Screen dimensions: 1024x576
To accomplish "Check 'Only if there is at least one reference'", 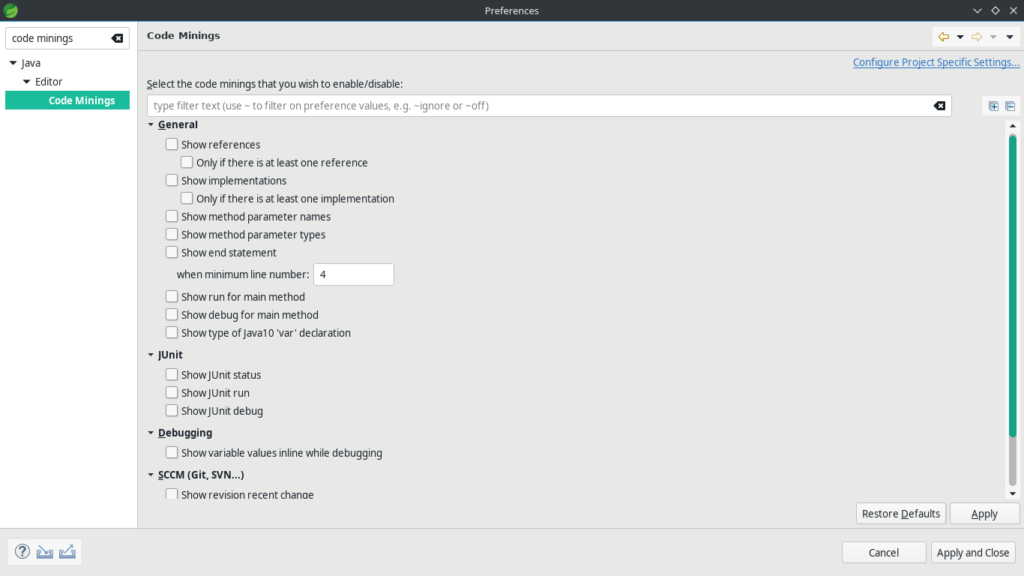I will pyautogui.click(x=187, y=162).
